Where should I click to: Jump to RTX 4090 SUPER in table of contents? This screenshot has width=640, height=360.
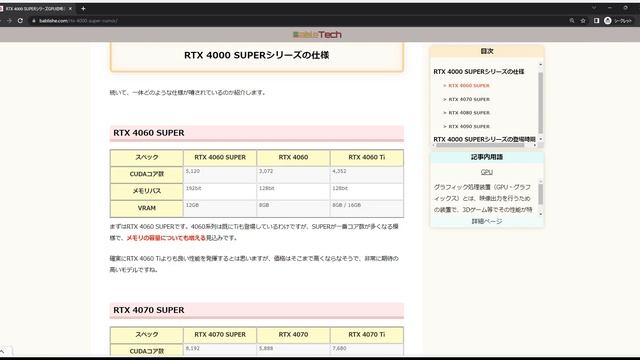[469, 127]
